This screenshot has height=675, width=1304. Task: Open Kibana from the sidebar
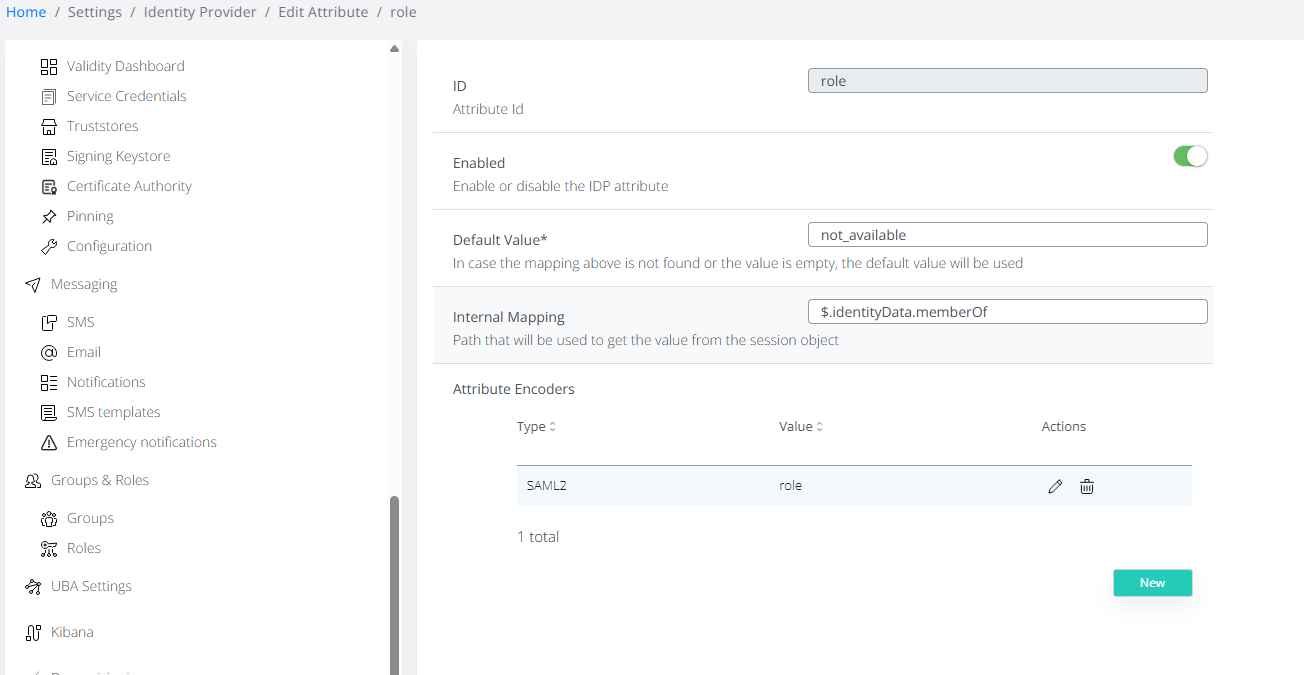pyautogui.click(x=72, y=632)
